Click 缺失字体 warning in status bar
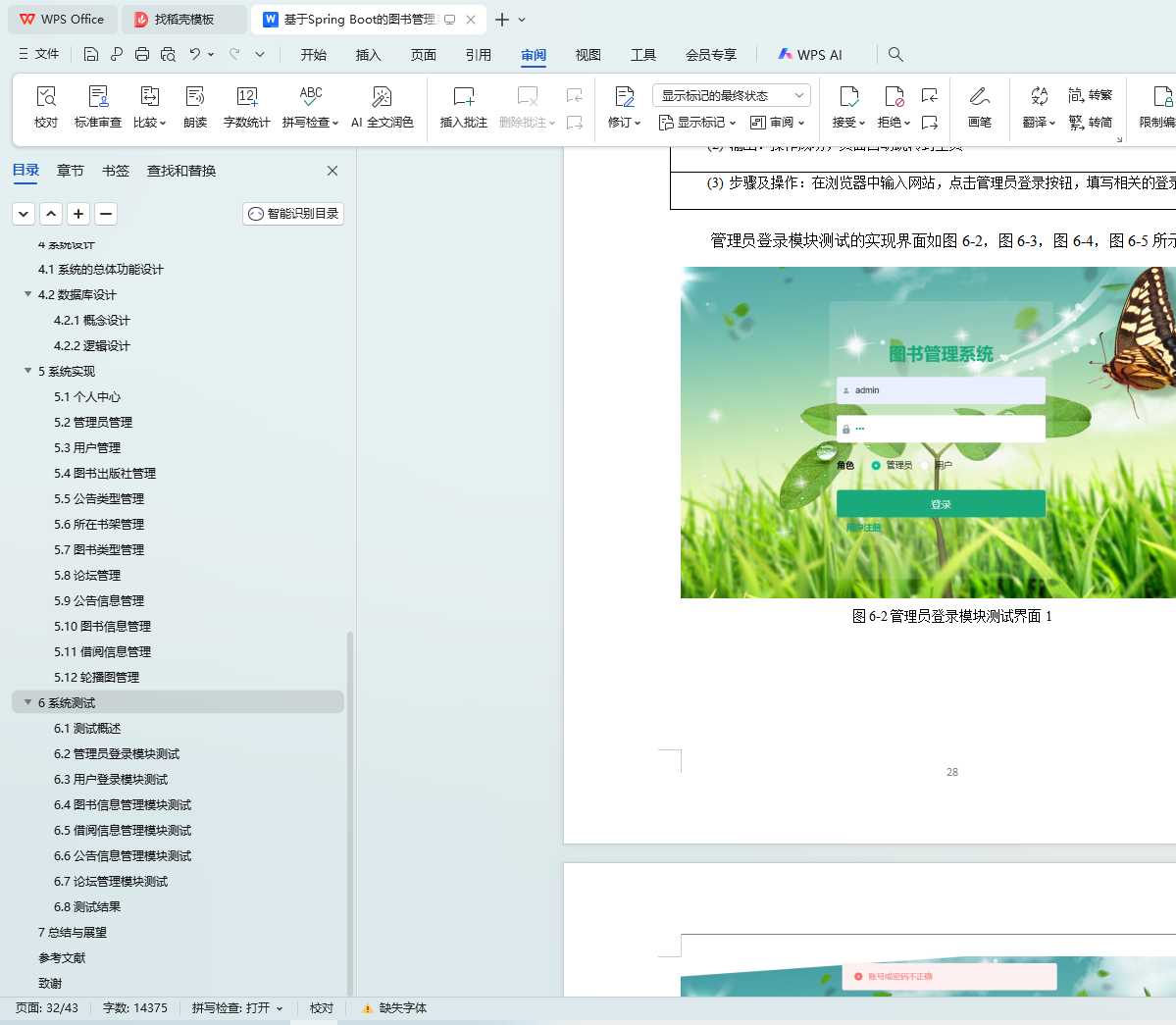 pyautogui.click(x=394, y=1008)
